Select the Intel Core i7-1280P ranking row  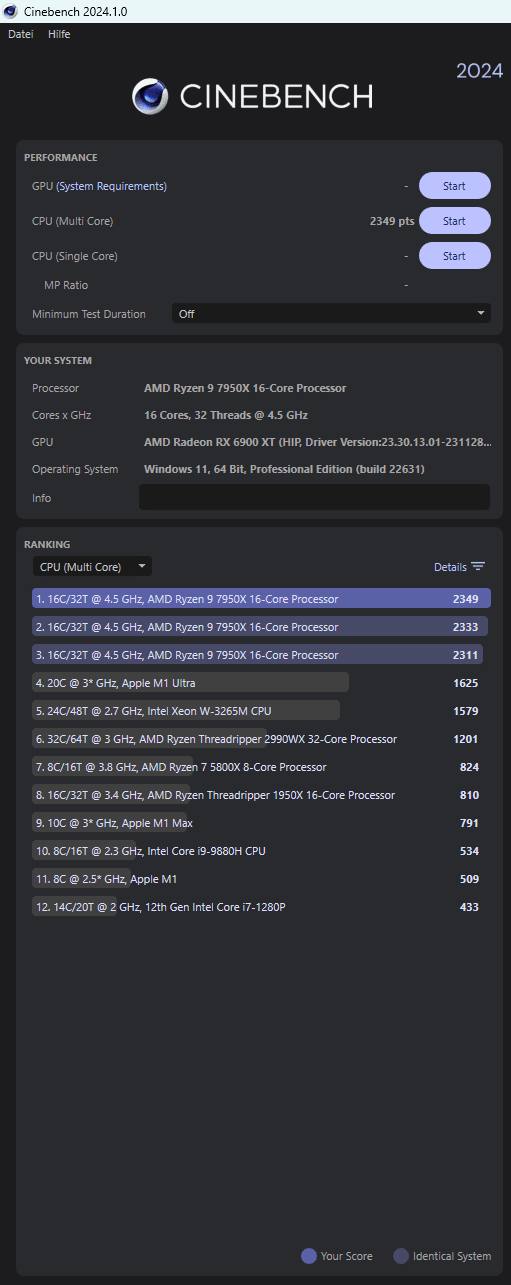pos(261,907)
